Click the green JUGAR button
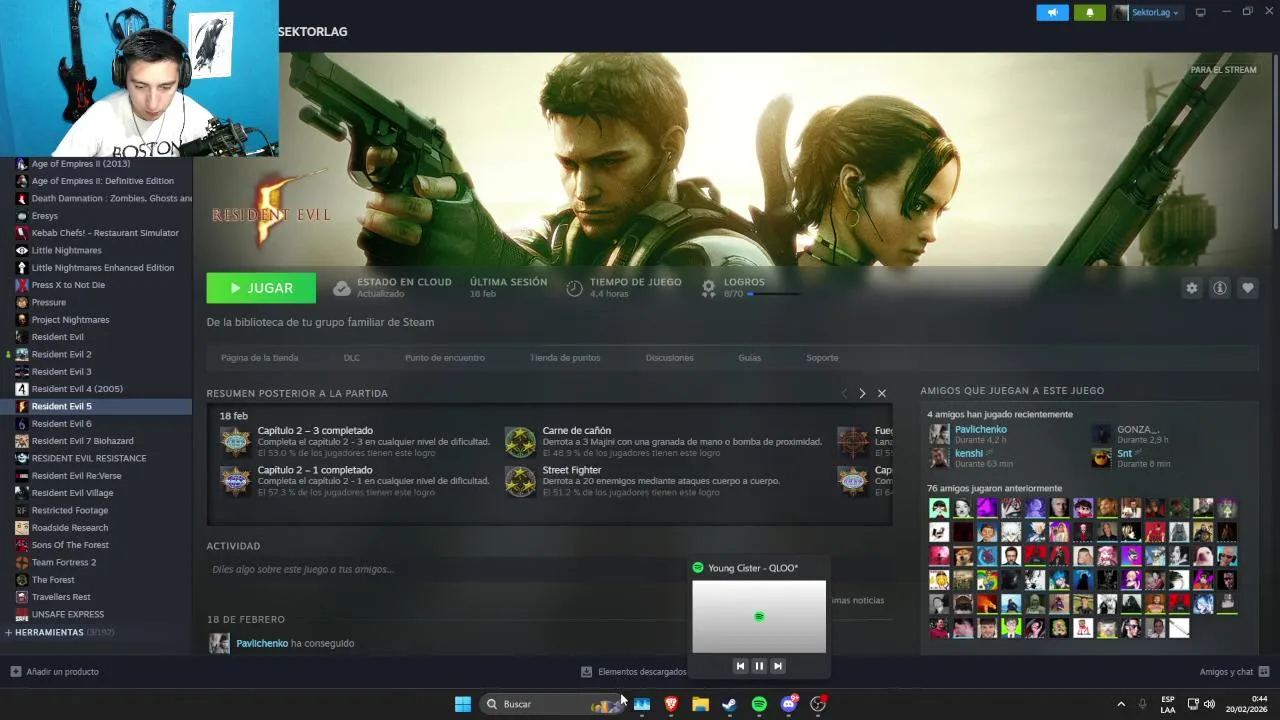 (261, 288)
